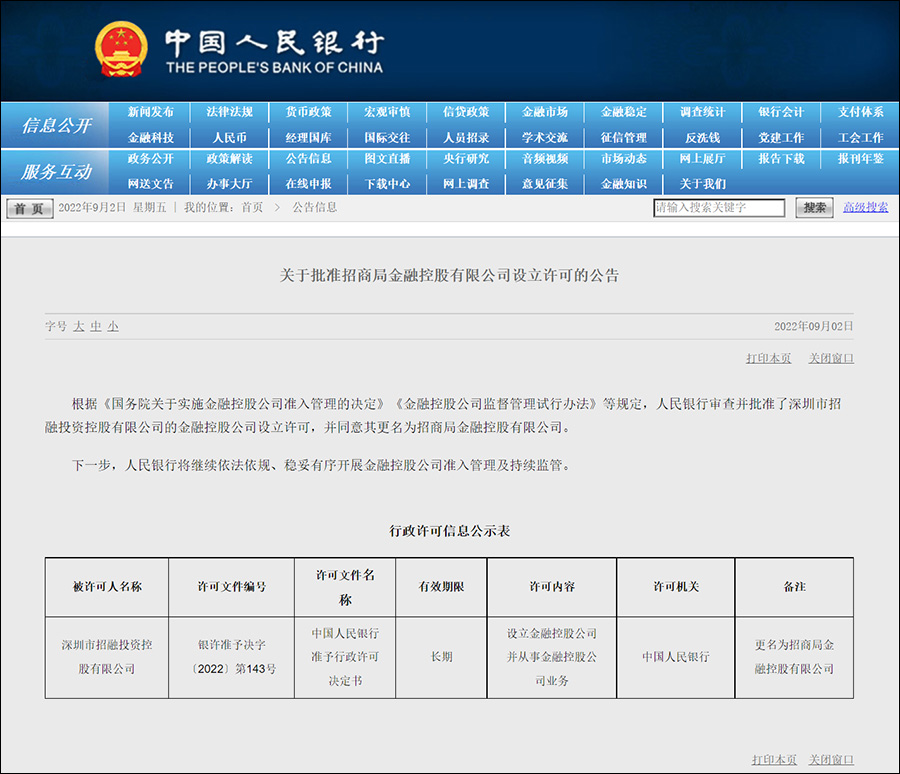The height and width of the screenshot is (774, 900).
Task: Click 关闭窗口 link below the table
Action: coord(831,760)
